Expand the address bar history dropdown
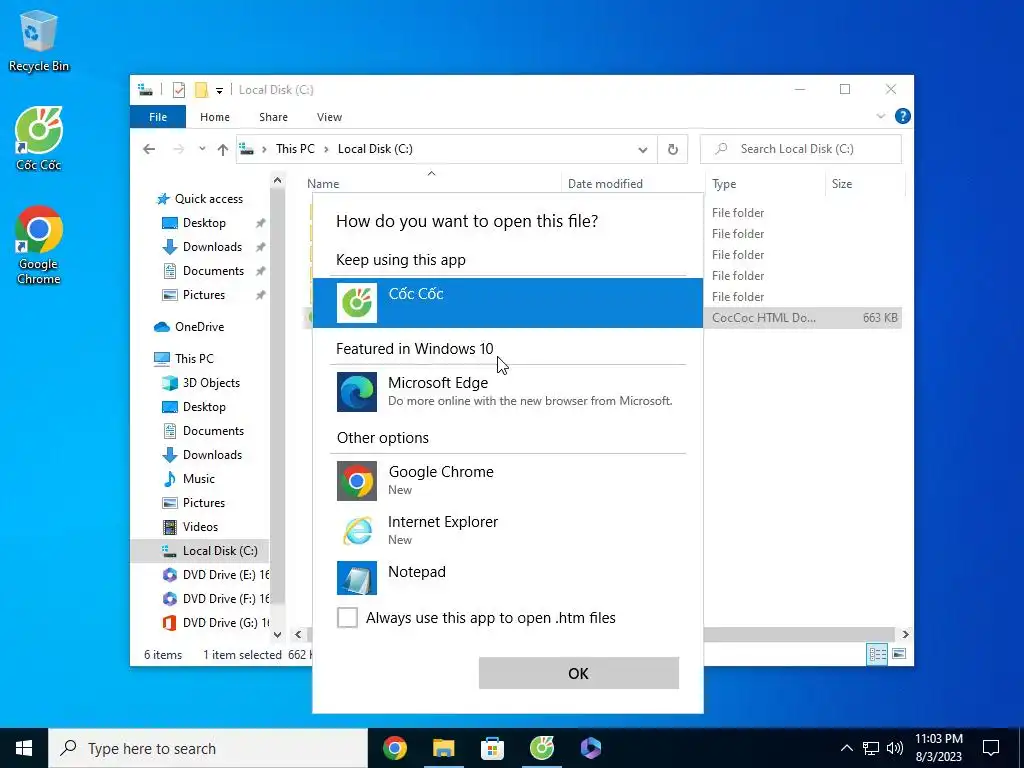Image resolution: width=1024 pixels, height=768 pixels. 643,150
